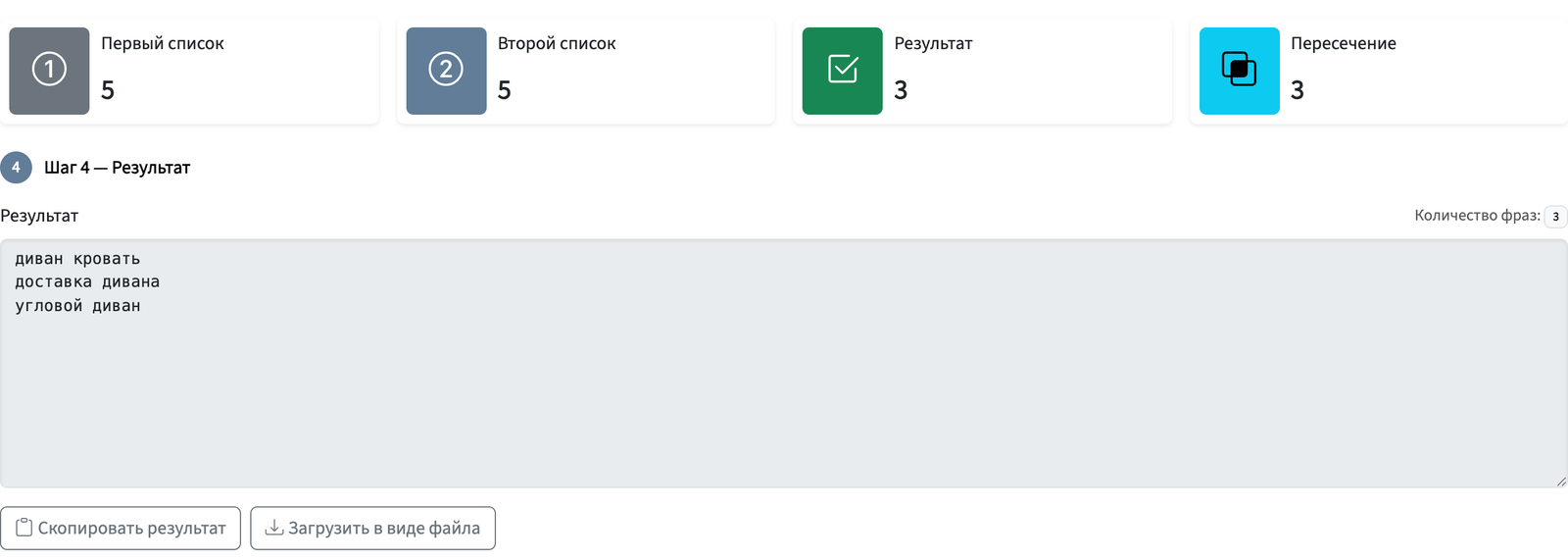Click the green result checkmark icon
1568x559 pixels.
click(843, 70)
